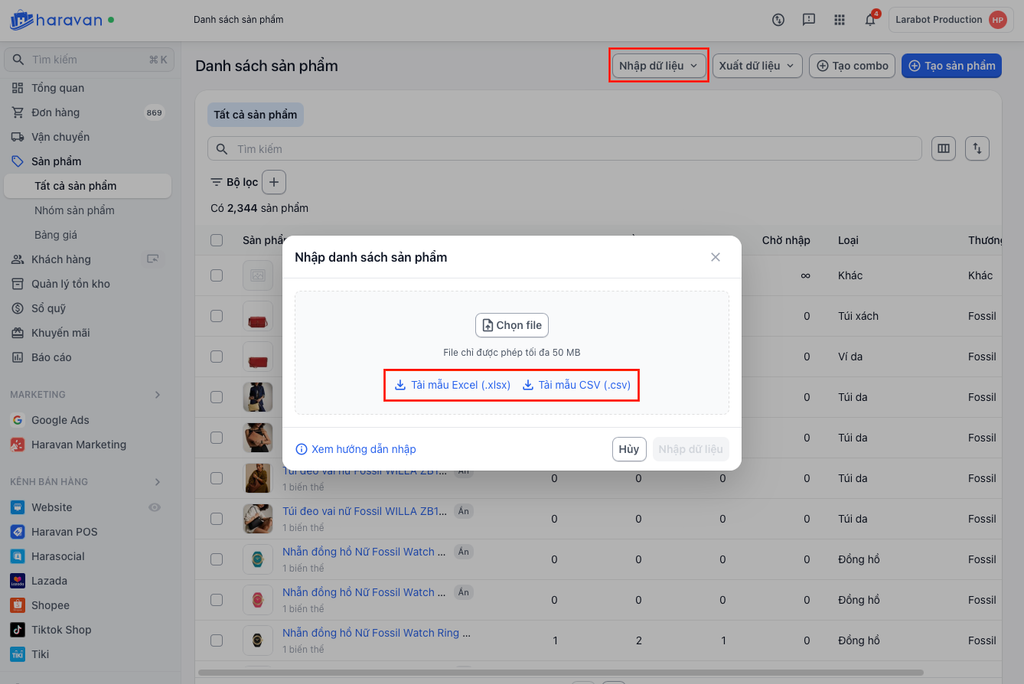Image resolution: width=1024 pixels, height=684 pixels.
Task: Click the feedback chat icon in header
Action: point(809,20)
